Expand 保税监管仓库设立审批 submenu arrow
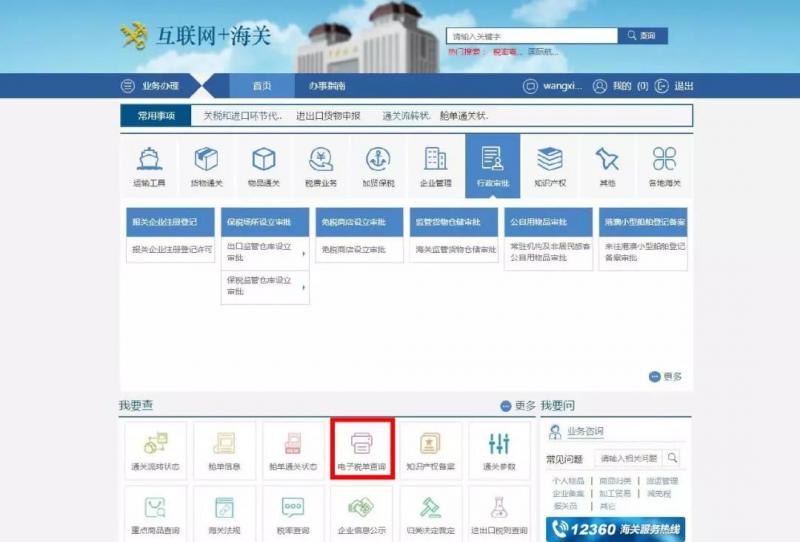 (304, 286)
